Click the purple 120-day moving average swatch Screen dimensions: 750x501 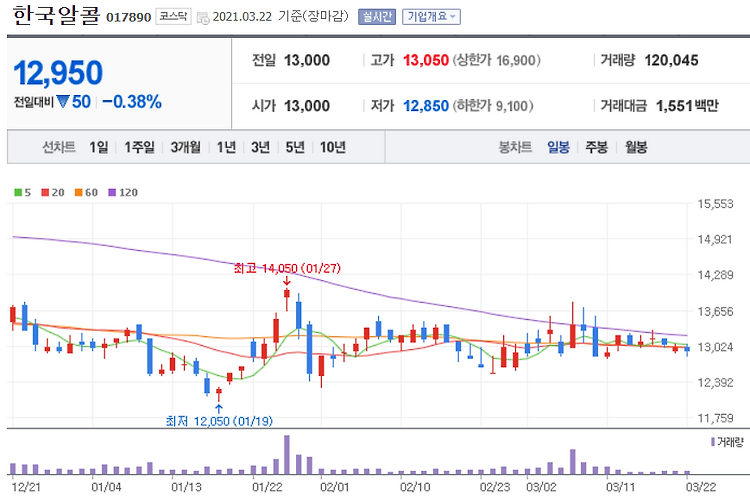[x=112, y=192]
